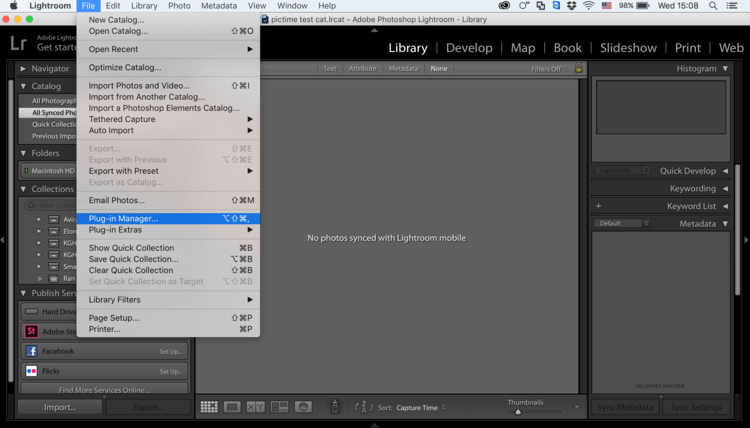Open Spotlight search in menu bar

[x=713, y=6]
